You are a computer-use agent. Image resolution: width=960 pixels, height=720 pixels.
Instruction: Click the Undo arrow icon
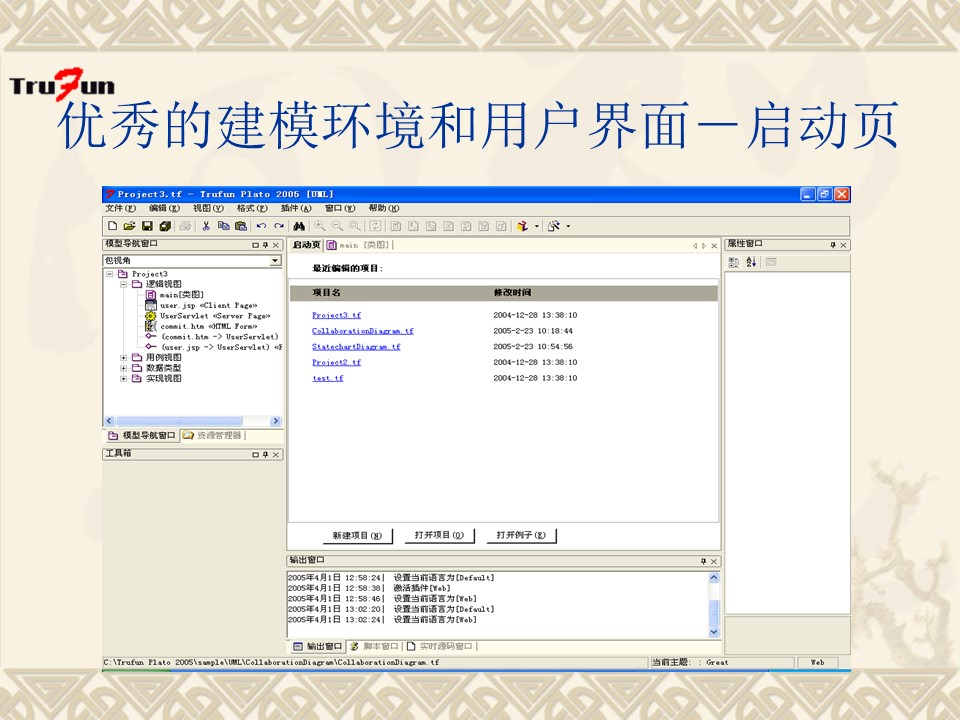click(x=261, y=226)
